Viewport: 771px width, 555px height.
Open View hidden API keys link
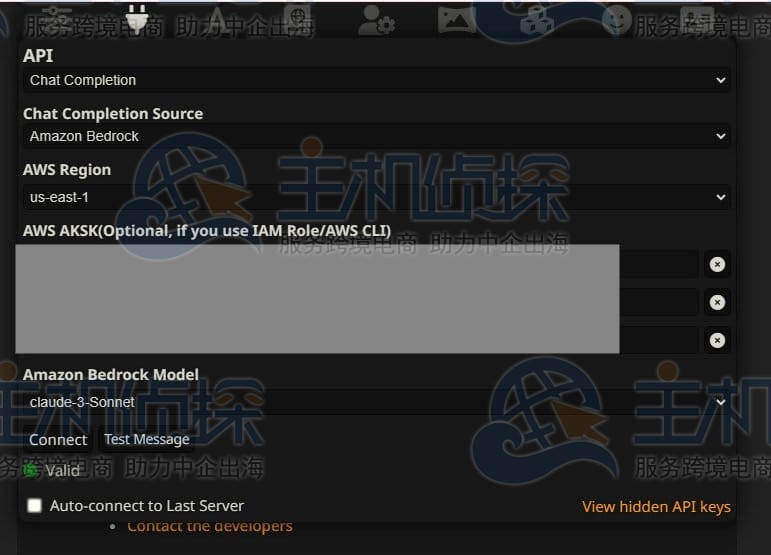656,506
